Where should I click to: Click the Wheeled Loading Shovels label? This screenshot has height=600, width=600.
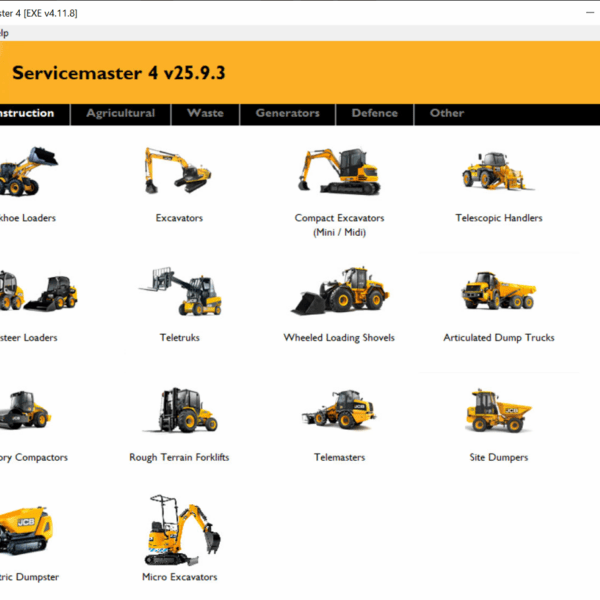coord(339,338)
